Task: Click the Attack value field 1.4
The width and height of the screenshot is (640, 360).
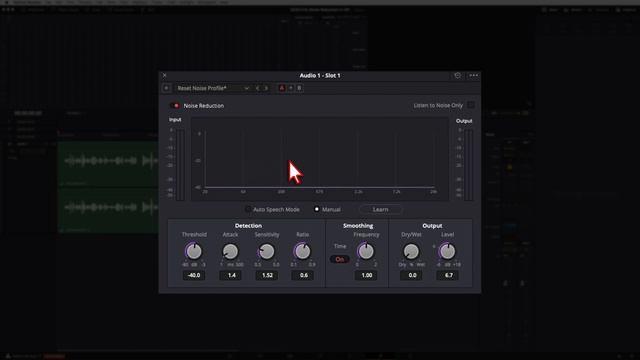Action: [x=231, y=276]
